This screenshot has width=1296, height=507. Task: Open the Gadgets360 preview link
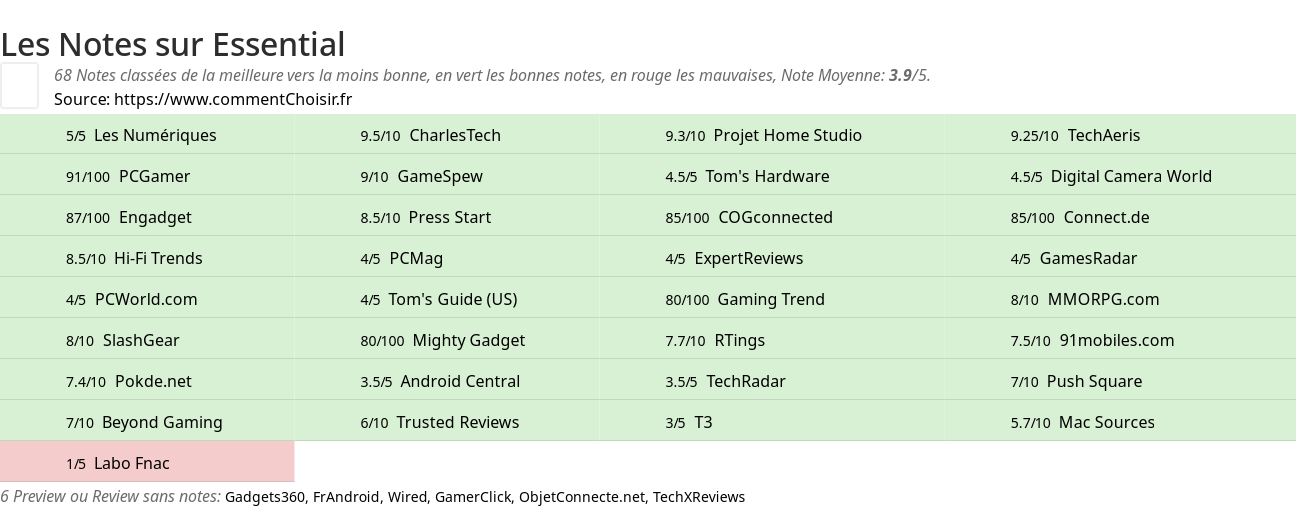tap(265, 497)
